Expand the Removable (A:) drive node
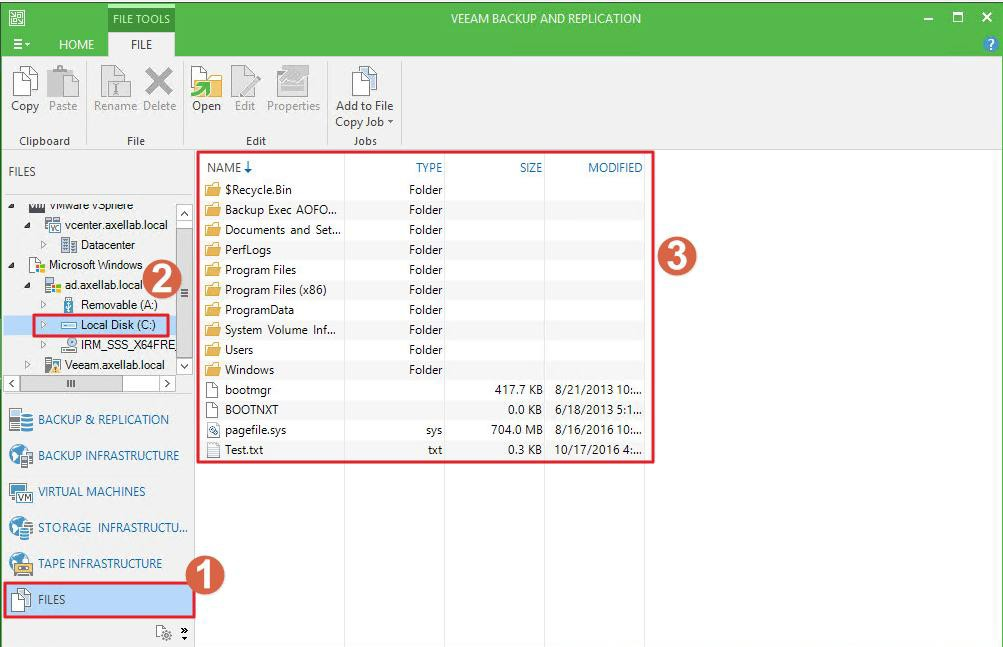 tap(44, 305)
